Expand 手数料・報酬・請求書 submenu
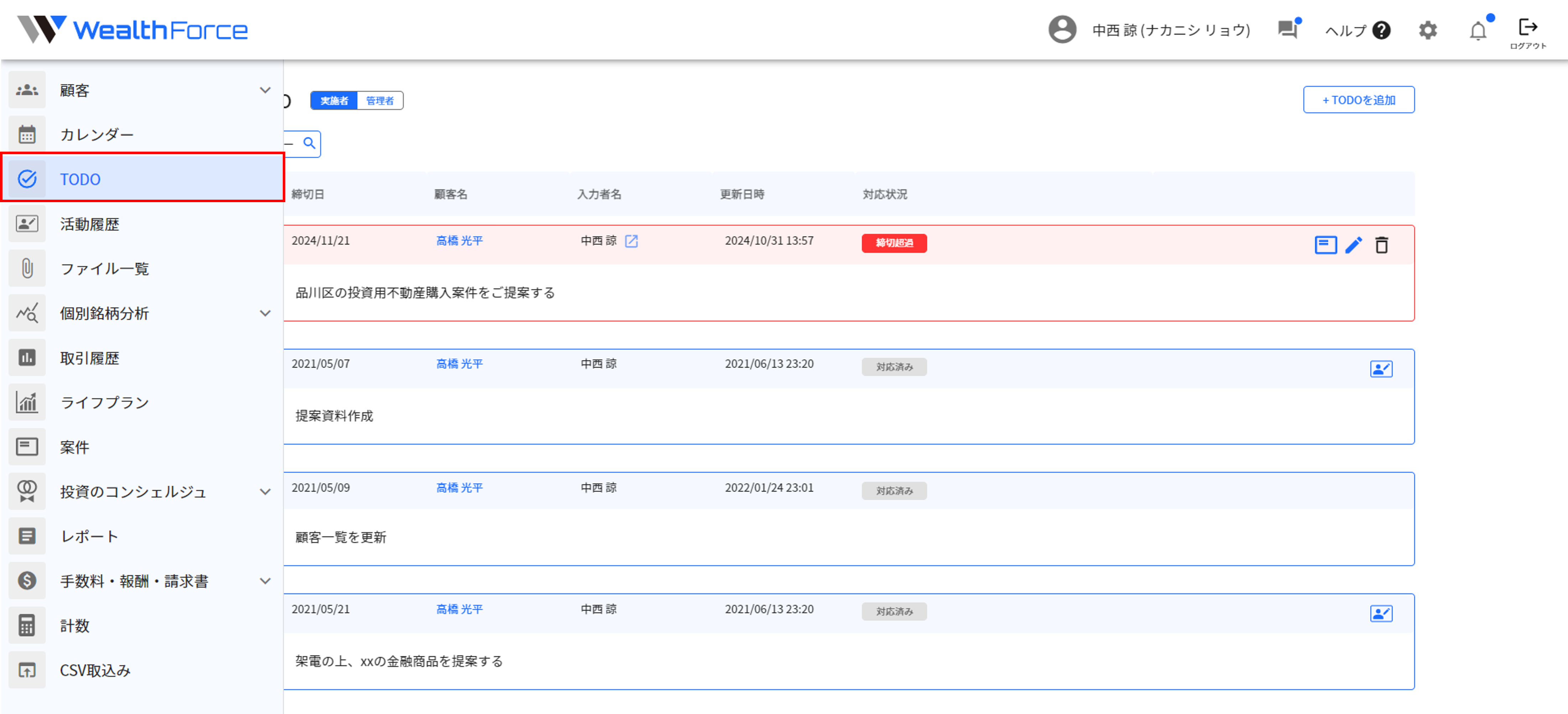The image size is (1568, 714). (265, 582)
